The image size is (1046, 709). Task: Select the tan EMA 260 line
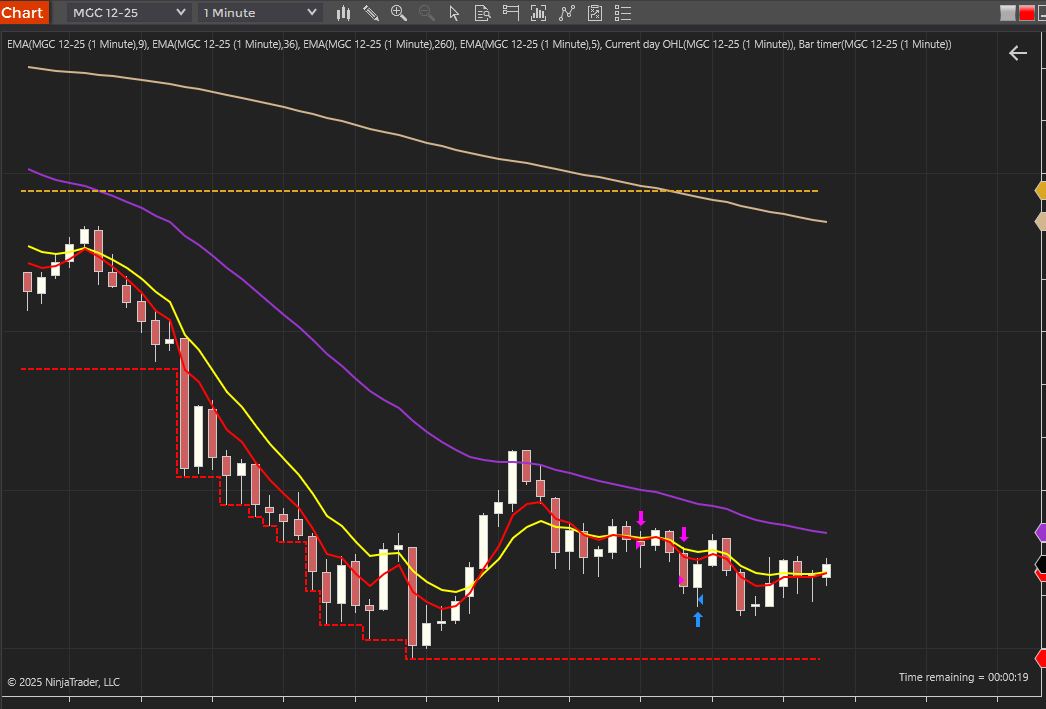pyautogui.click(x=427, y=143)
